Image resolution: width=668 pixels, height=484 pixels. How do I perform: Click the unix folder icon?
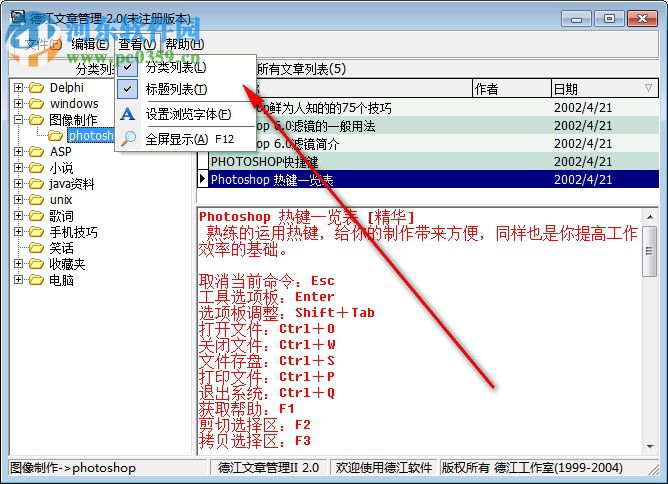(x=37, y=200)
